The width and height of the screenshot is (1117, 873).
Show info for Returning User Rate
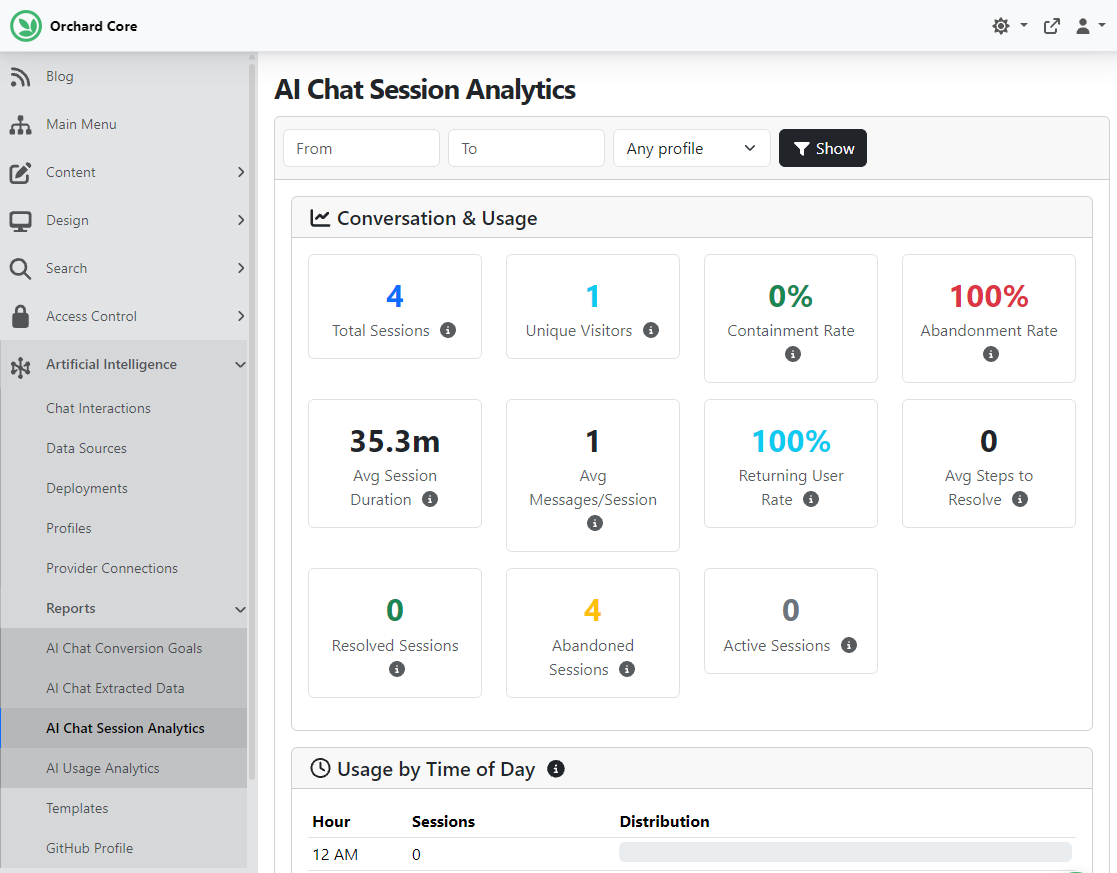[x=811, y=499]
